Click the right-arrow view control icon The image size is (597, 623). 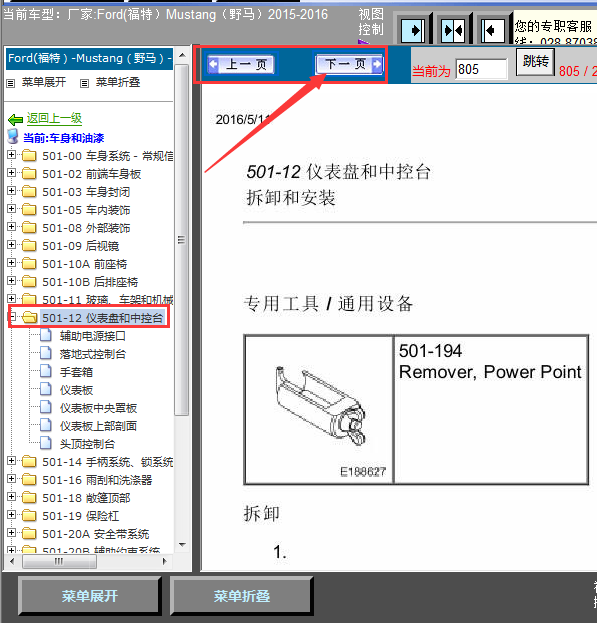(413, 30)
